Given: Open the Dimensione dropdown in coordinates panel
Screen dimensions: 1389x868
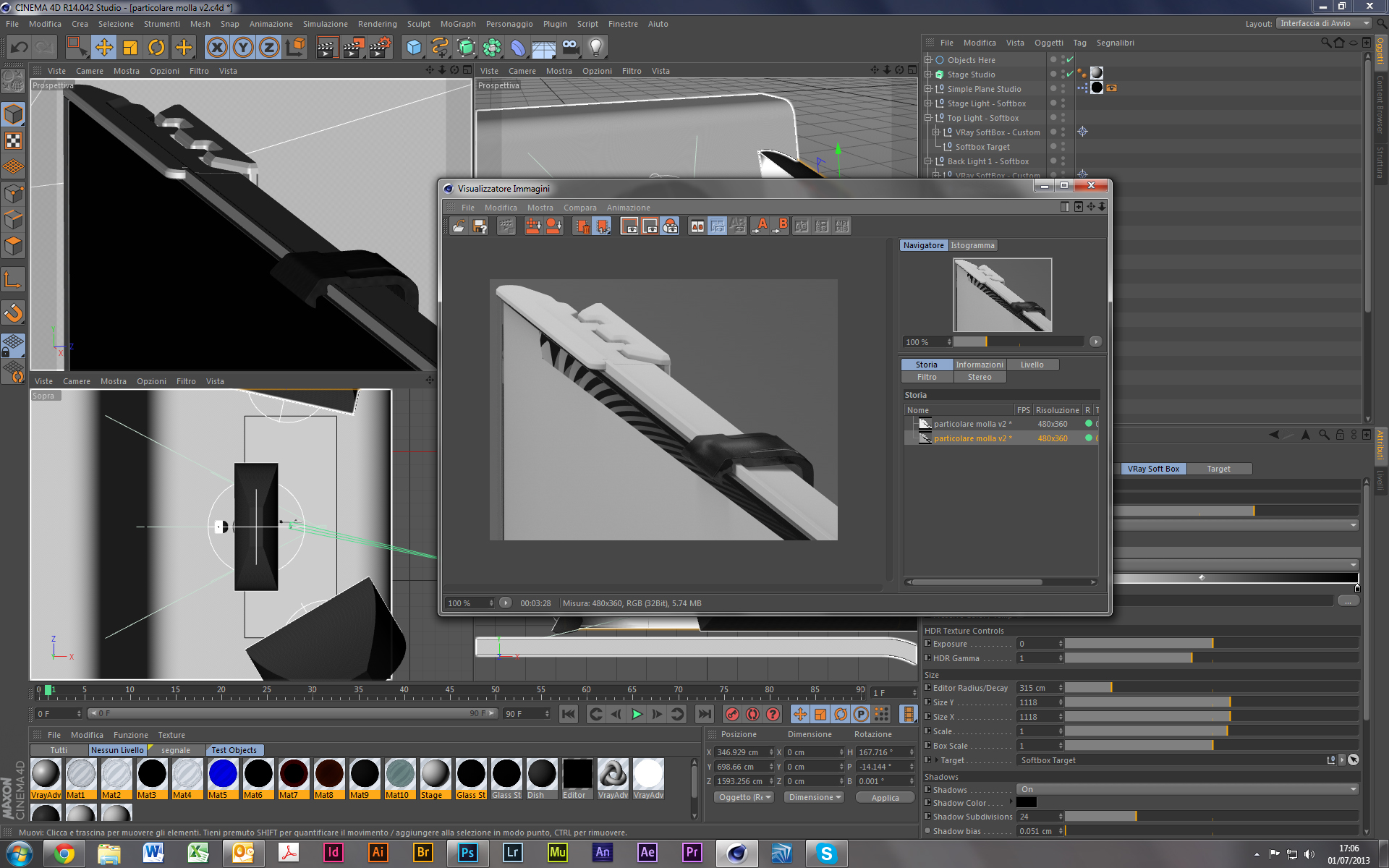Looking at the screenshot, I should pos(815,797).
